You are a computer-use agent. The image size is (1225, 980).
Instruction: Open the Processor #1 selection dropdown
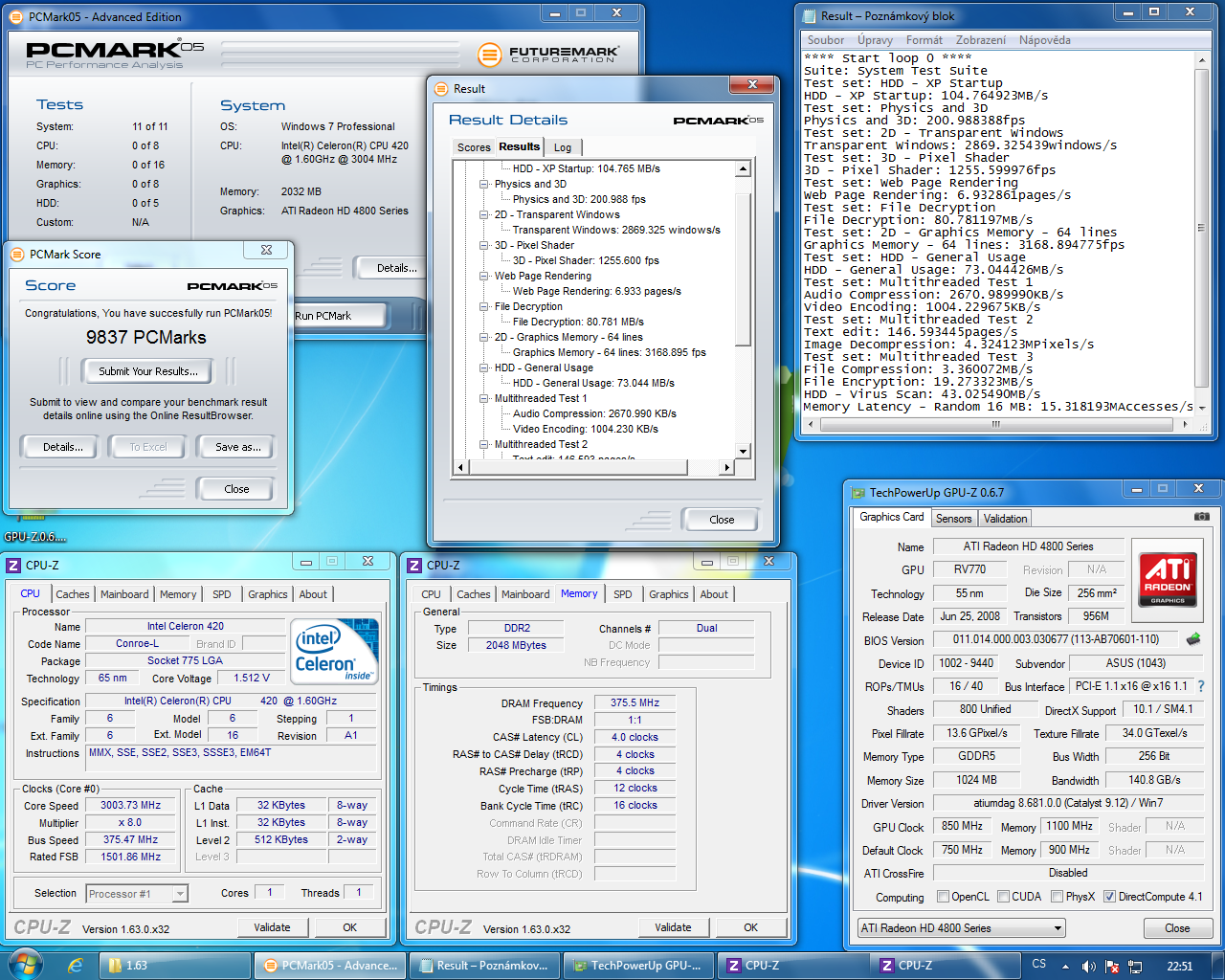point(137,893)
